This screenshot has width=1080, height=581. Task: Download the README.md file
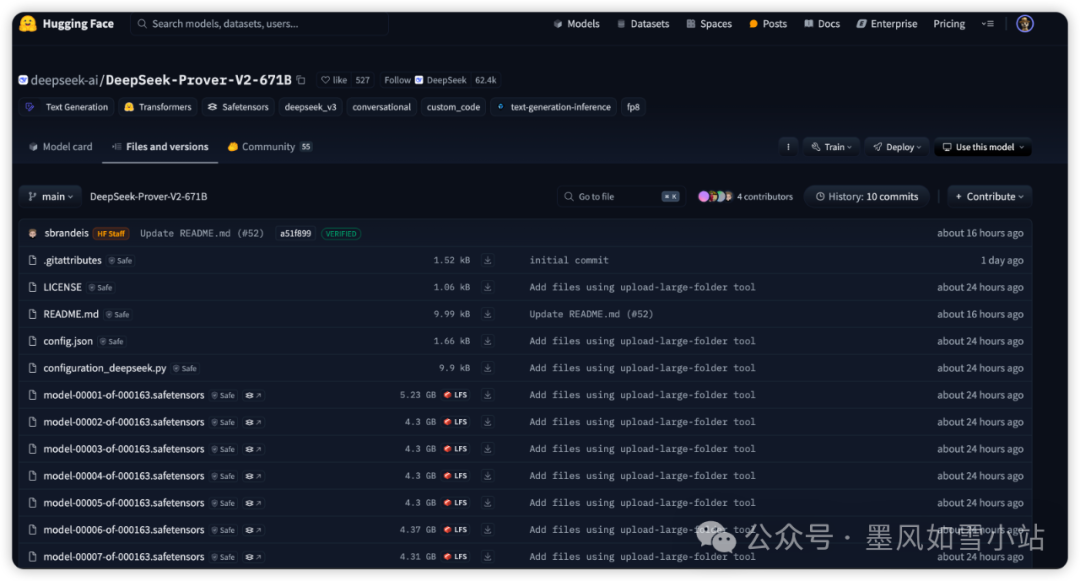click(487, 313)
